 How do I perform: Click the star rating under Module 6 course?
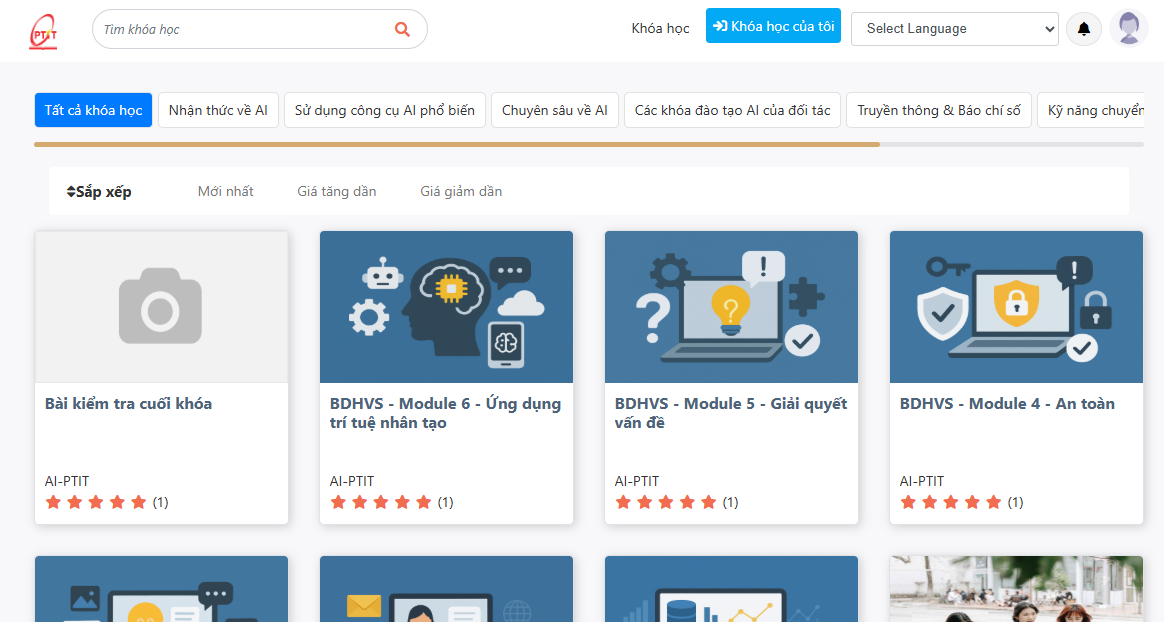(381, 502)
